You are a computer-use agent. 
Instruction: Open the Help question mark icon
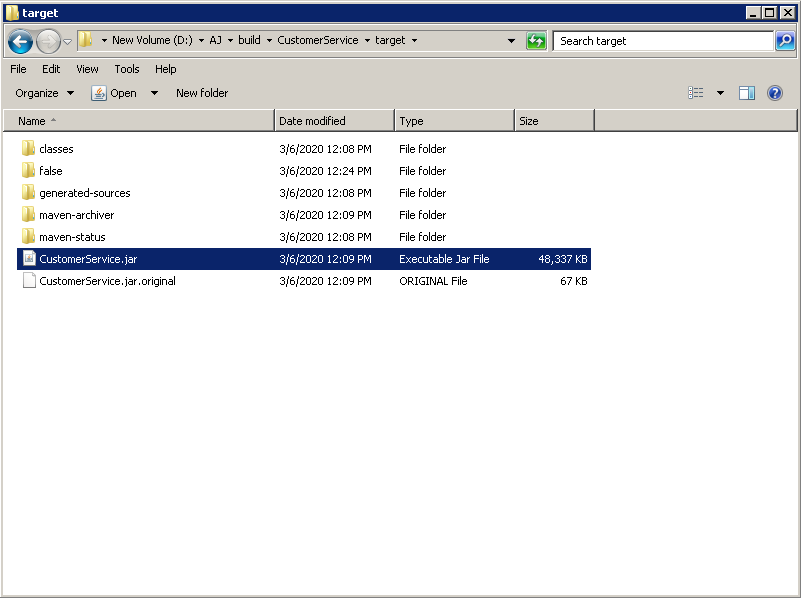pyautogui.click(x=774, y=93)
